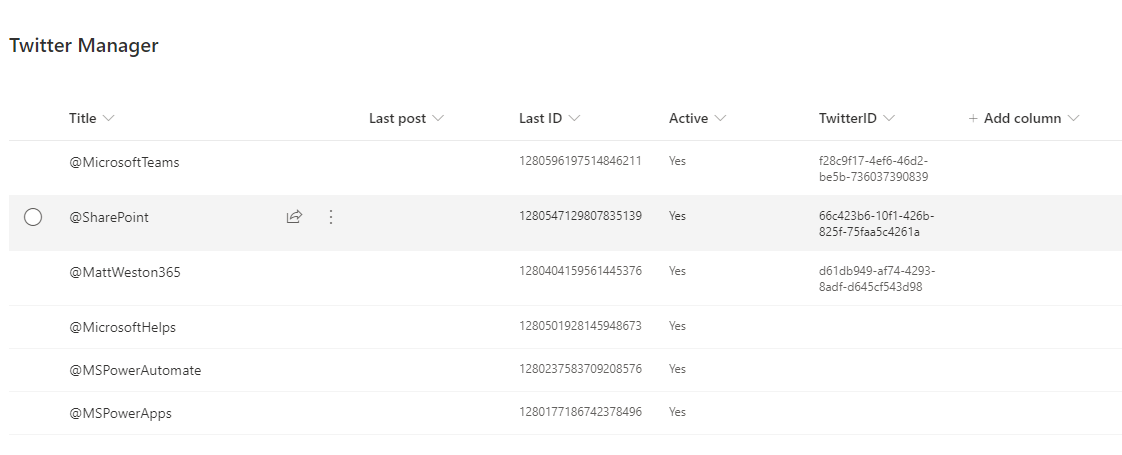Click Last ID value 1280177186742378496
1122x455 pixels.
[x=580, y=412]
